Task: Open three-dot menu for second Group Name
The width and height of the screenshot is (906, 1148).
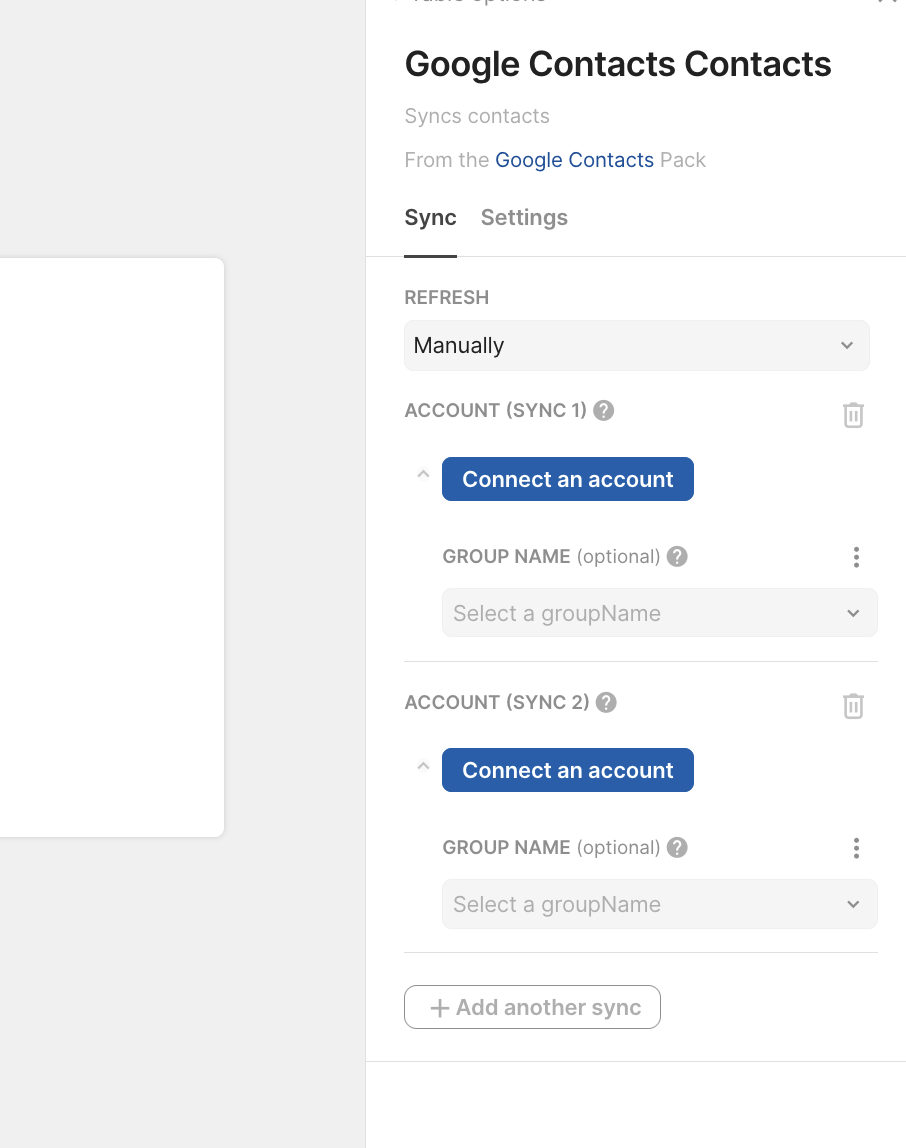Action: pyautogui.click(x=856, y=848)
